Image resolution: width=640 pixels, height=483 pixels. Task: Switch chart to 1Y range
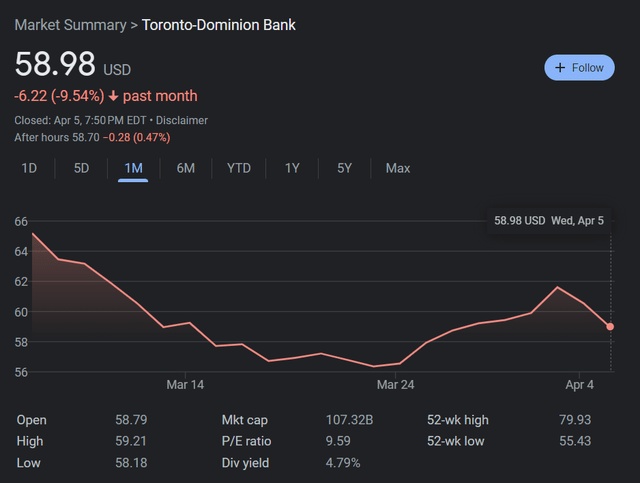(292, 168)
